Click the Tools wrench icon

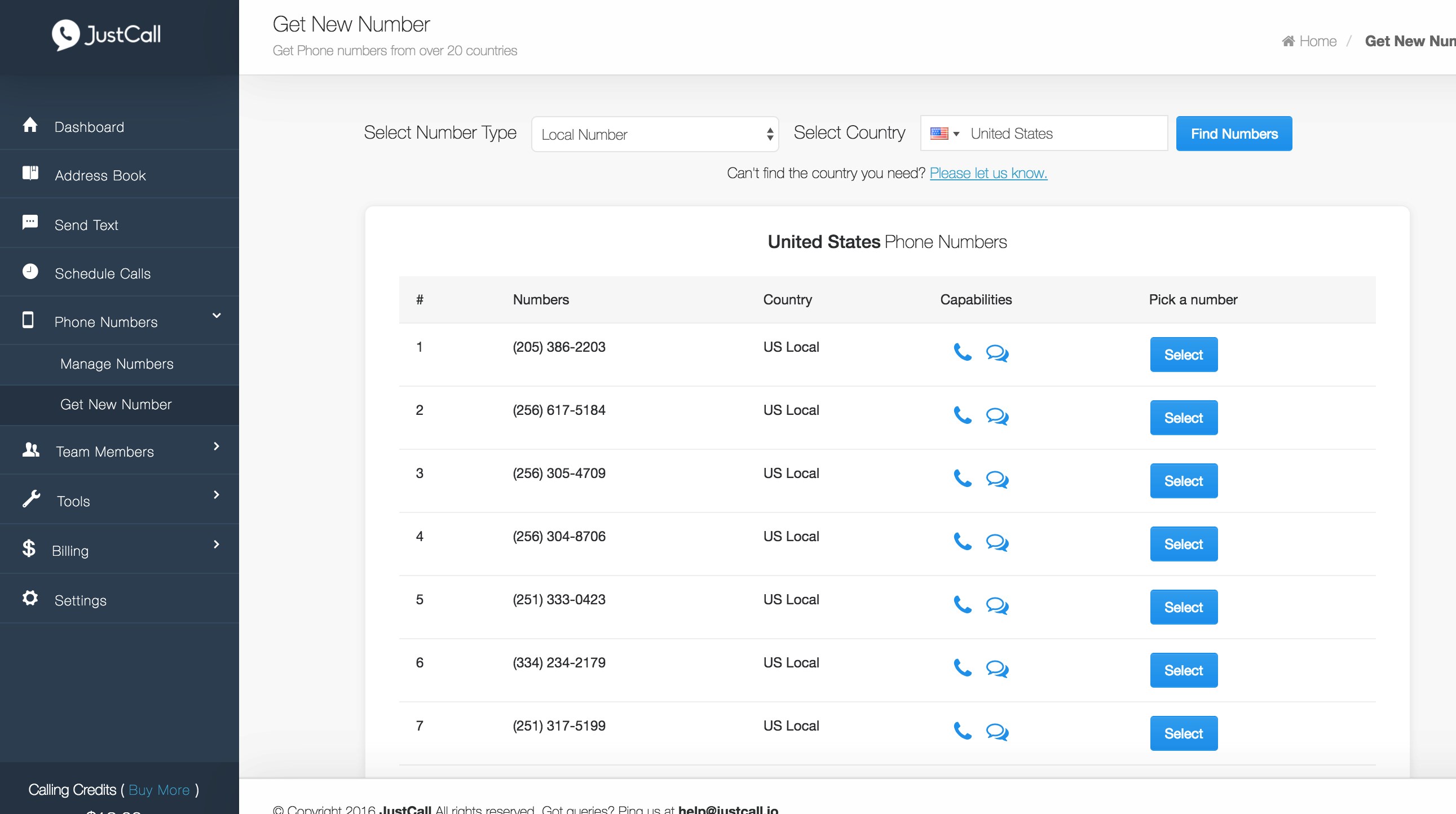click(31, 499)
